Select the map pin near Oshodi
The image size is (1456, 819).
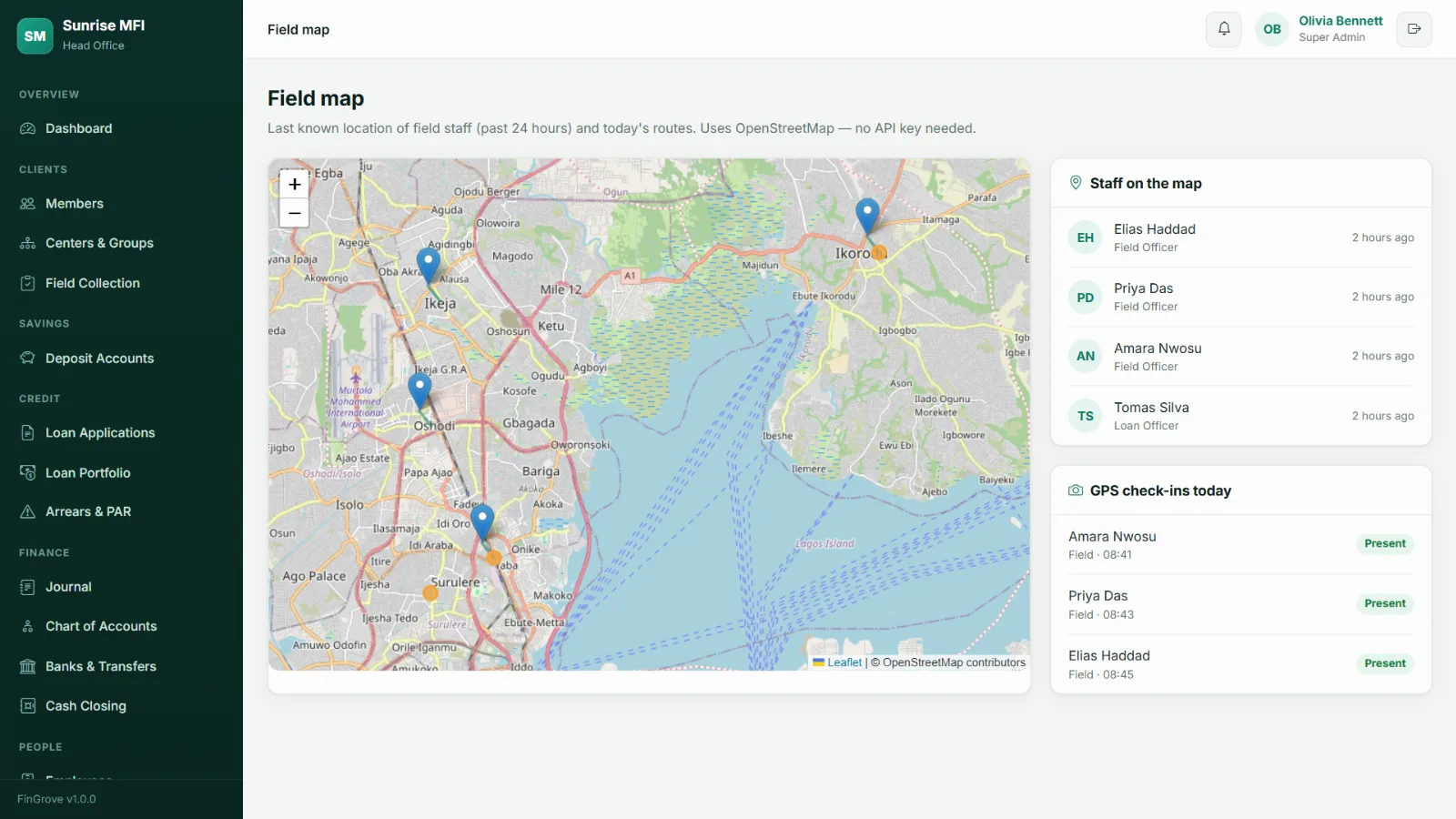click(x=420, y=391)
